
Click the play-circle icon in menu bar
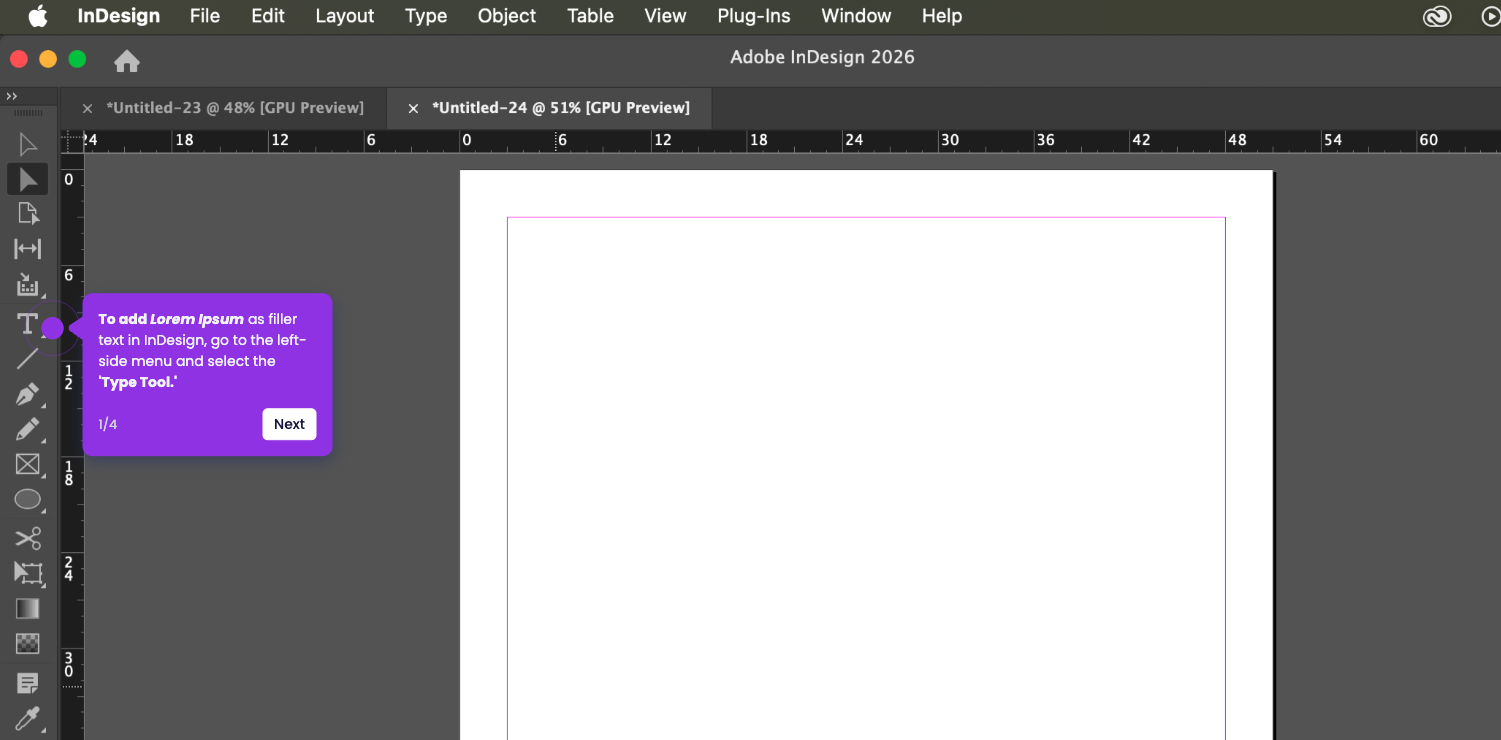click(1490, 16)
